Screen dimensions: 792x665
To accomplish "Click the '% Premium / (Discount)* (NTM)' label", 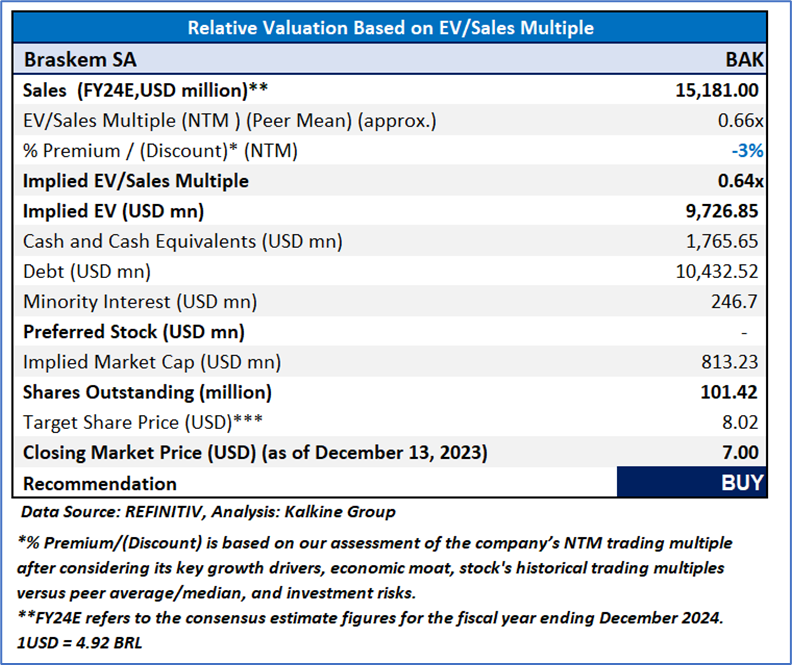I will tap(160, 151).
